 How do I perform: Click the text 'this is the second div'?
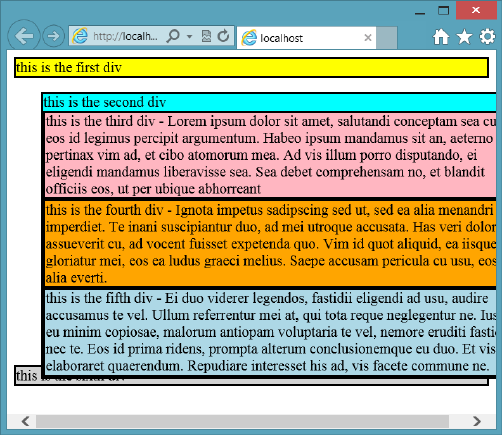105,102
